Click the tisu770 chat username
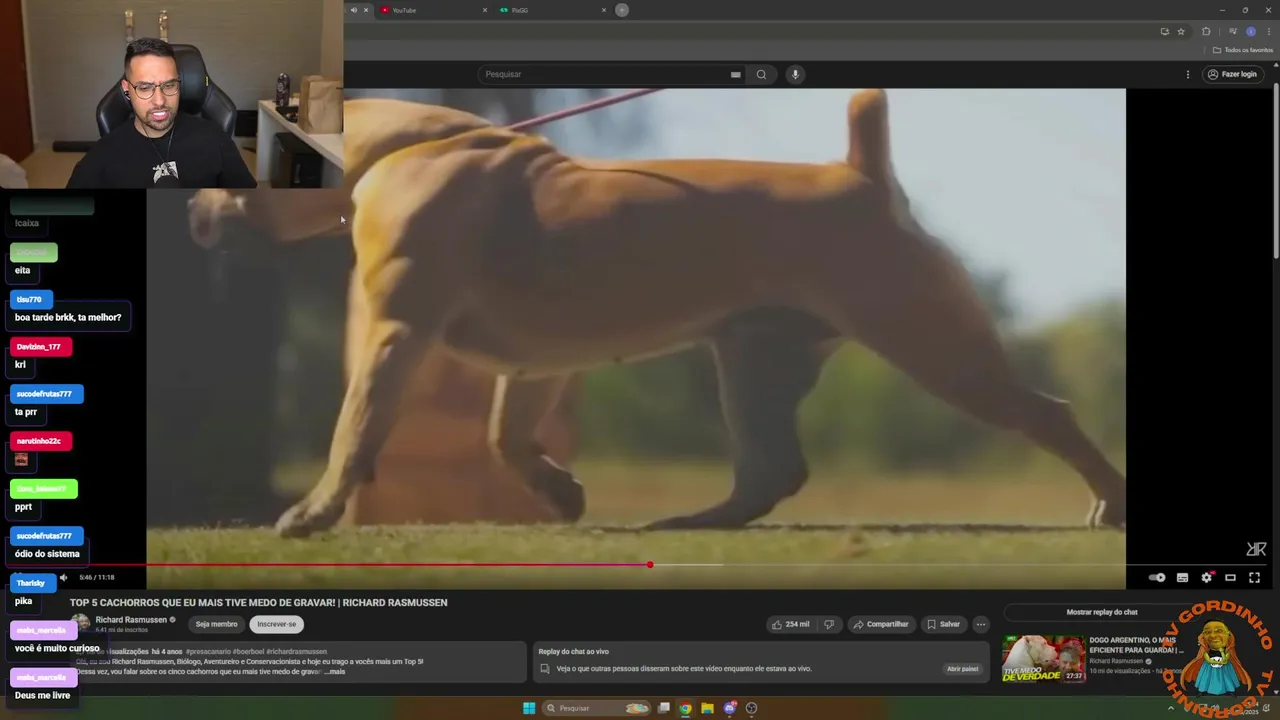This screenshot has width=1280, height=720. coord(29,300)
